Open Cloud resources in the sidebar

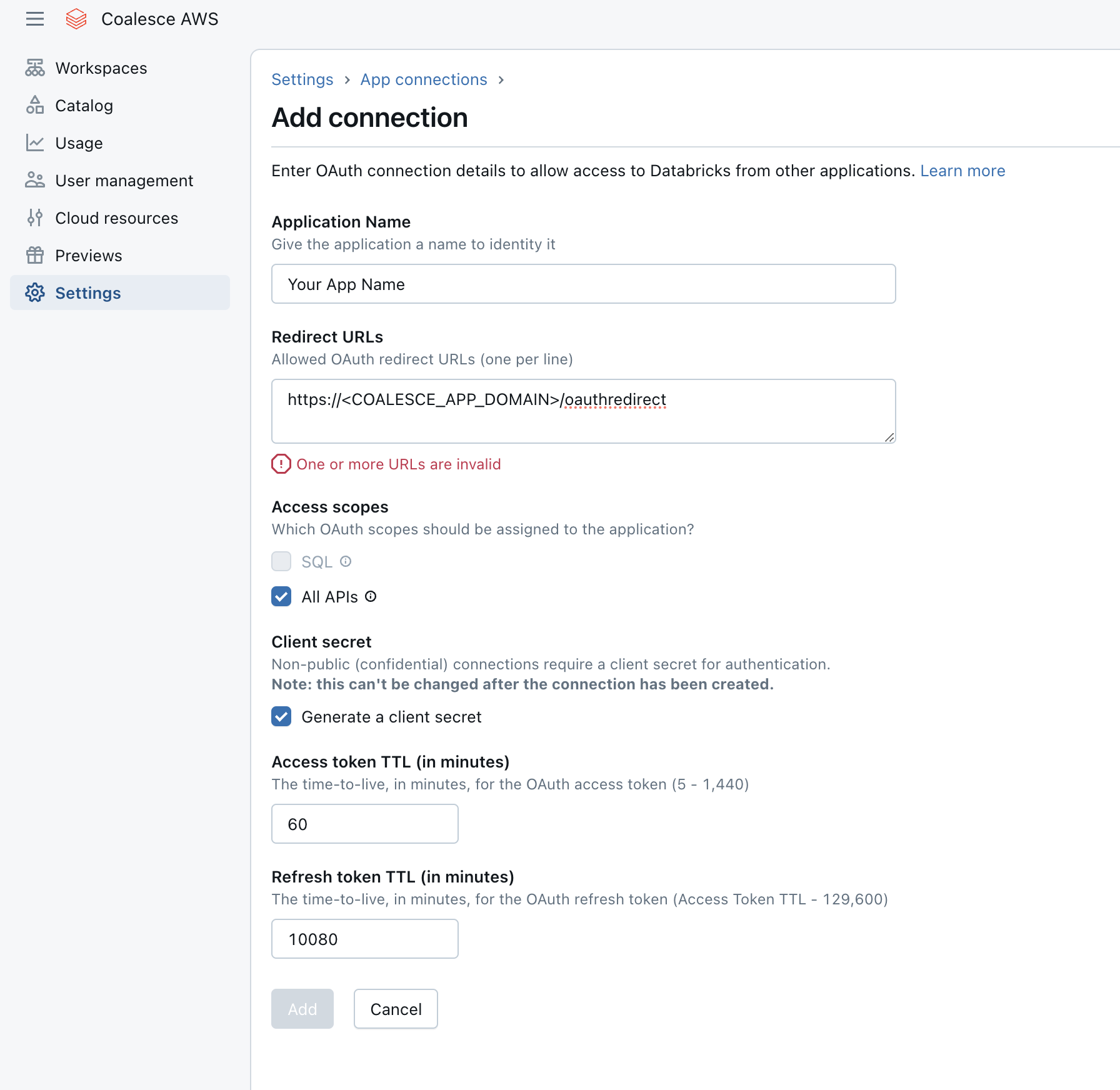pos(120,217)
